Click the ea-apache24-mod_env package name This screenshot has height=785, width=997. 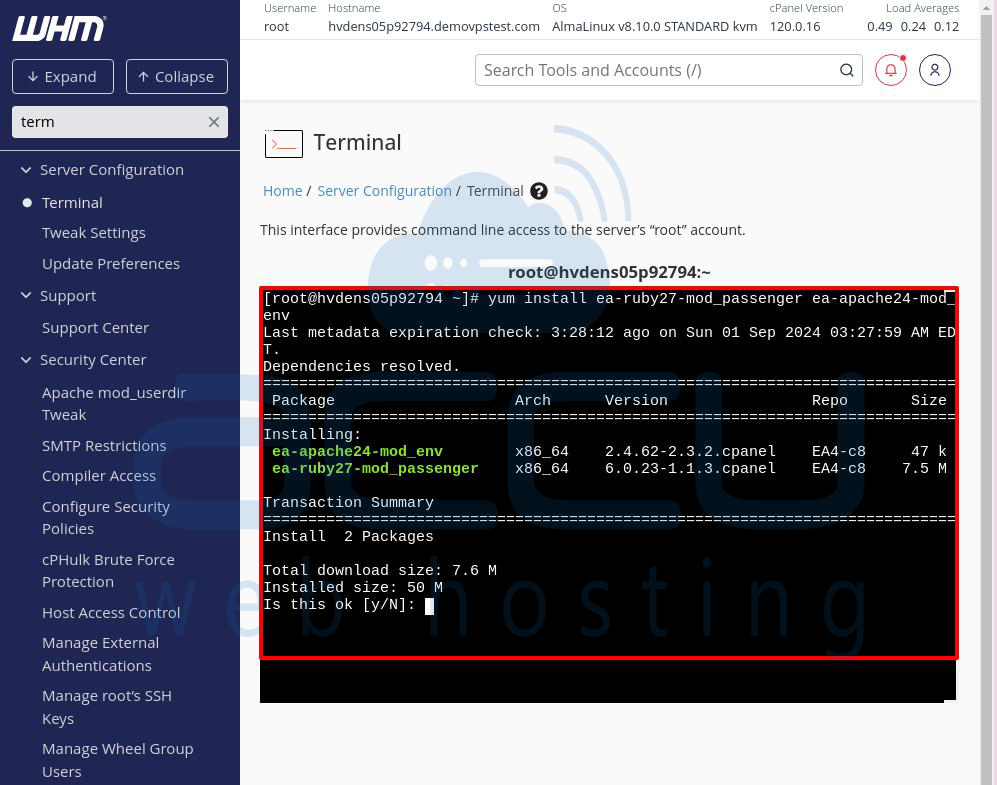(357, 451)
